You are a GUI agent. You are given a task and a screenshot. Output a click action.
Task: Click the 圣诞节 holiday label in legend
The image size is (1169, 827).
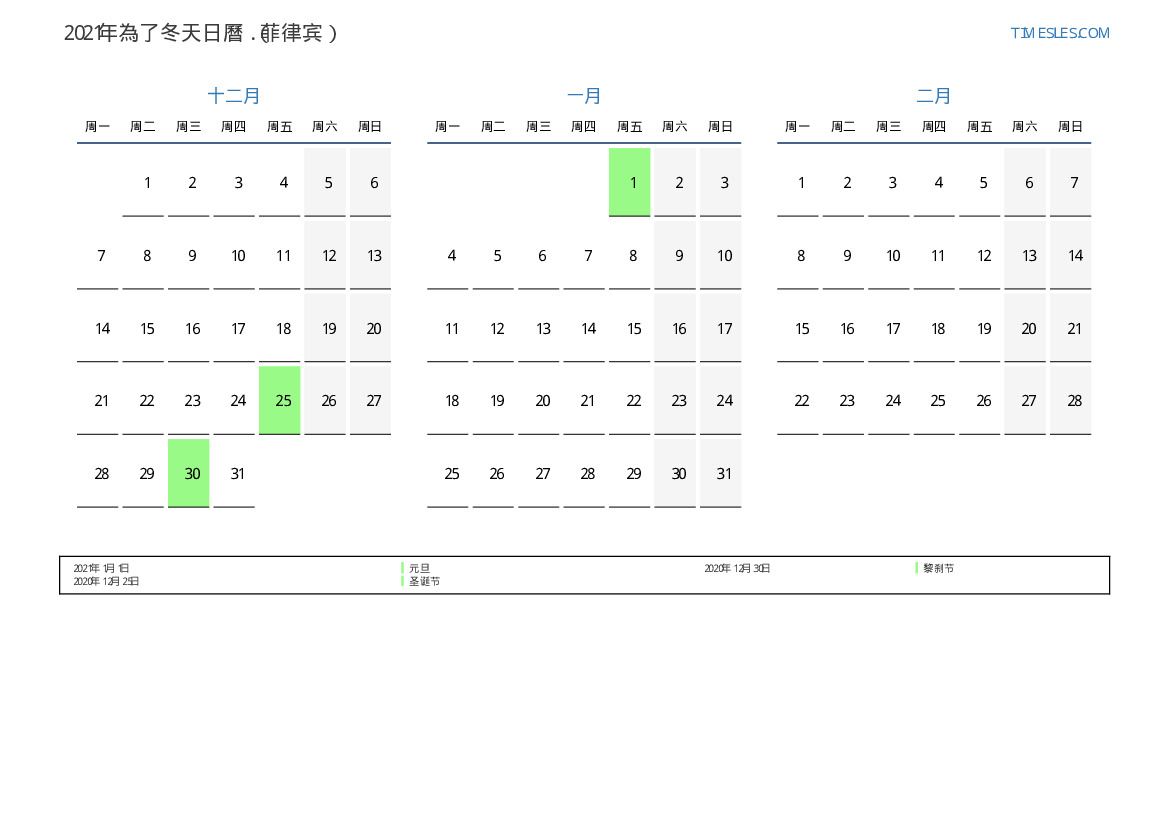tap(424, 581)
